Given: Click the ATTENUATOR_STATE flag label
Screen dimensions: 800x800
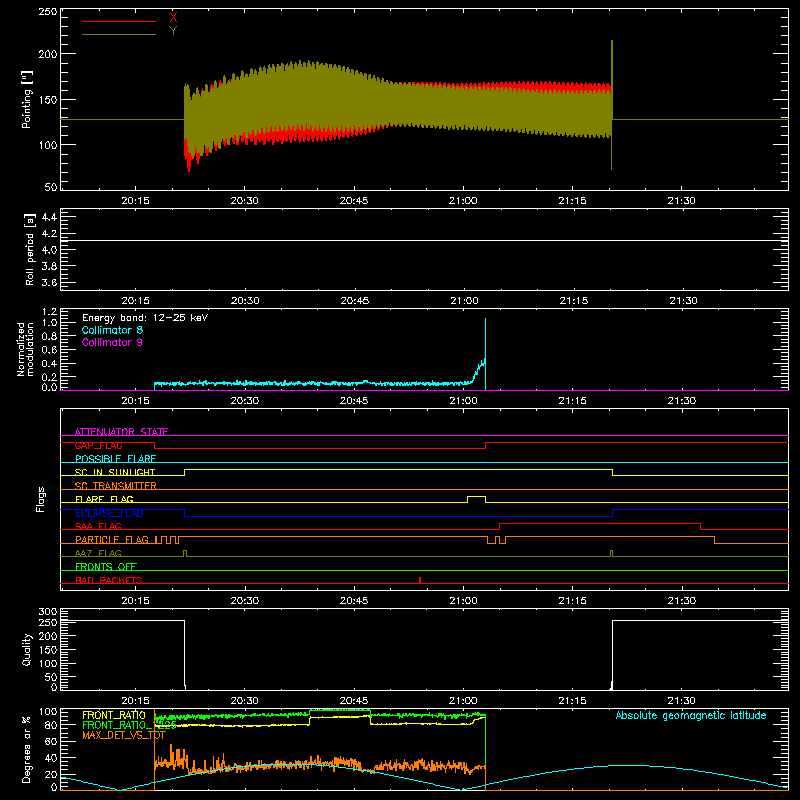Looking at the screenshot, I should [x=121, y=432].
